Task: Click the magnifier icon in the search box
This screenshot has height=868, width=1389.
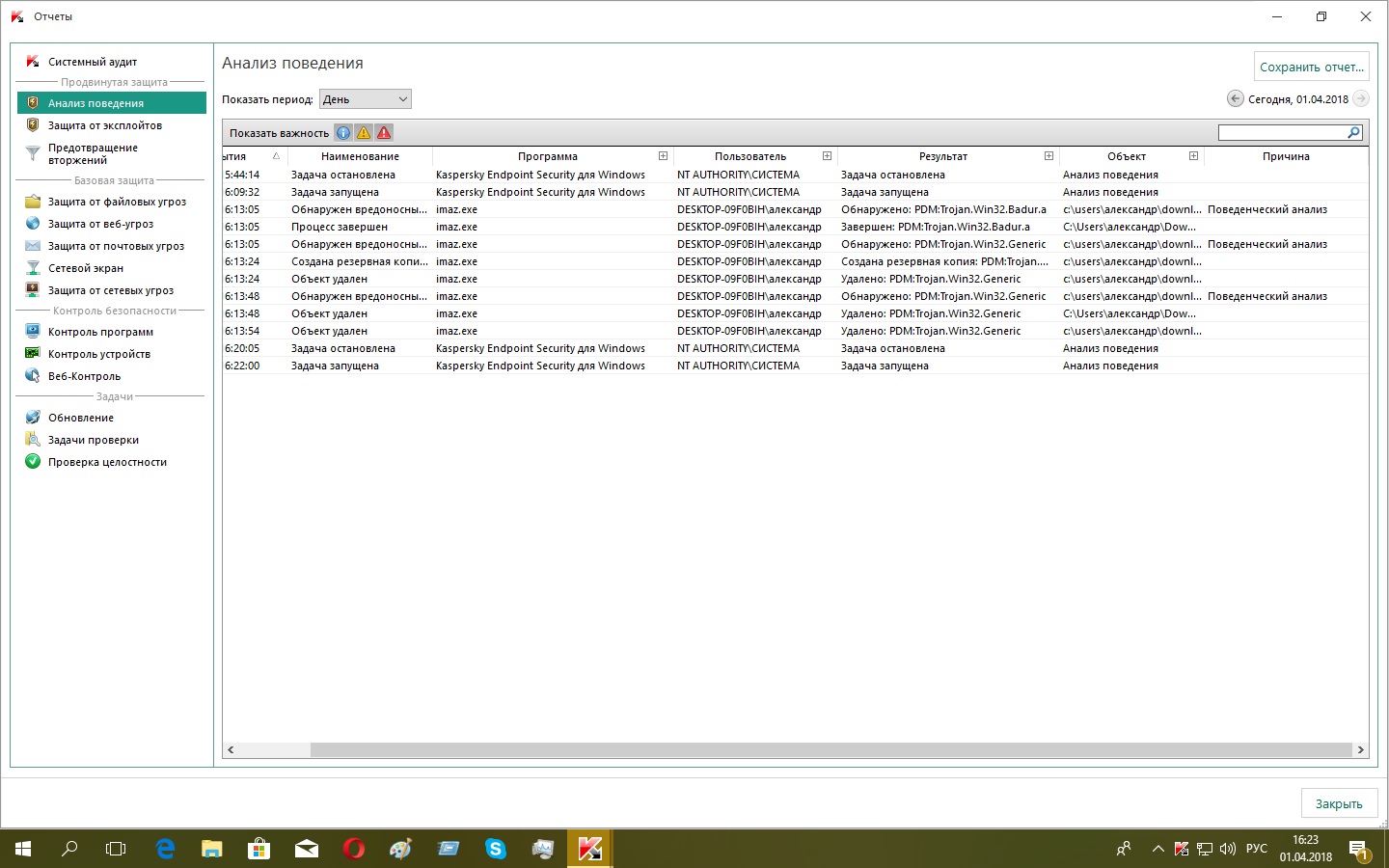Action: [x=1353, y=133]
